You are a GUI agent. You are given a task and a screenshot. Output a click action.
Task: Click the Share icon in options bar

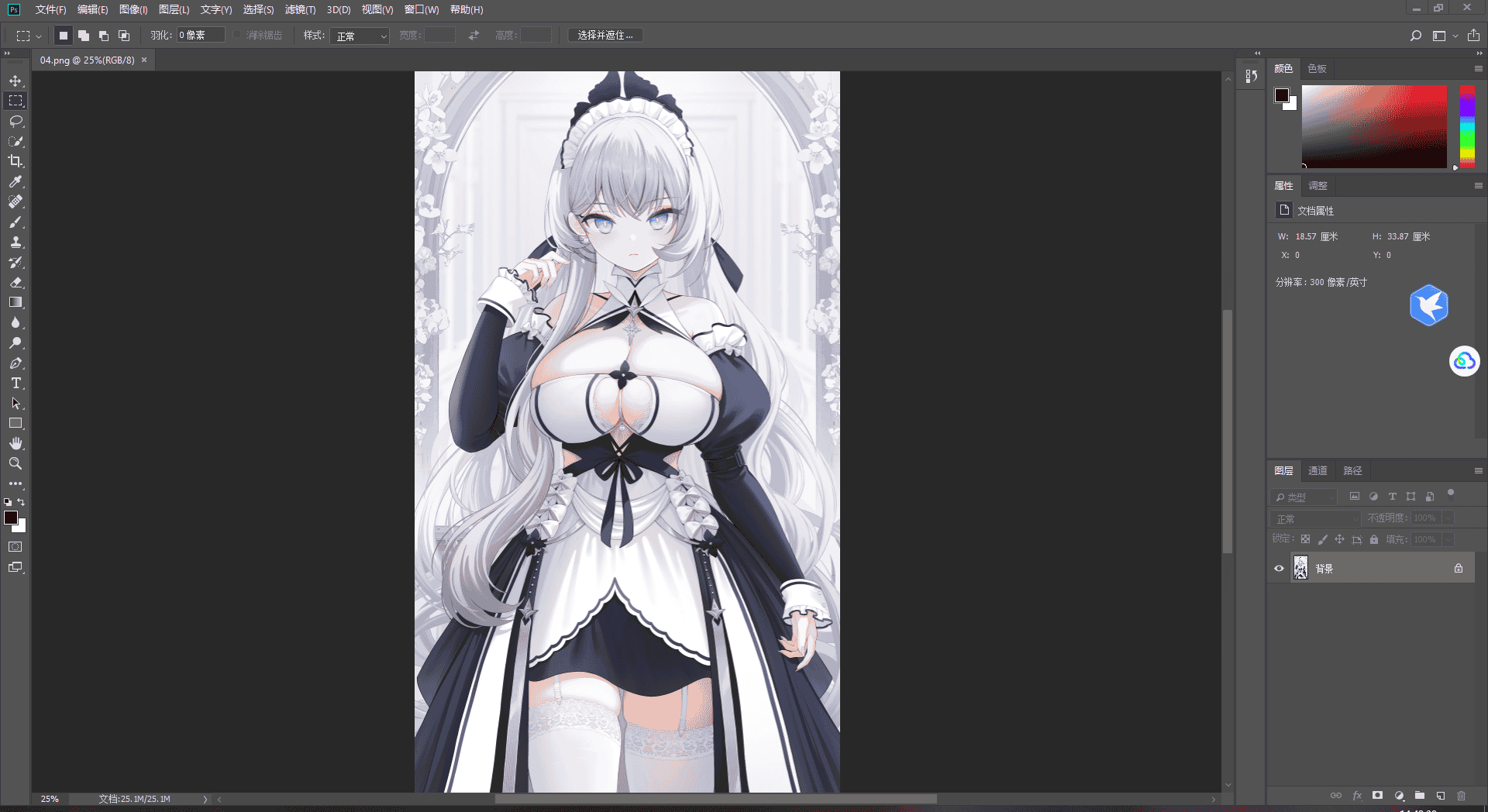click(1473, 36)
